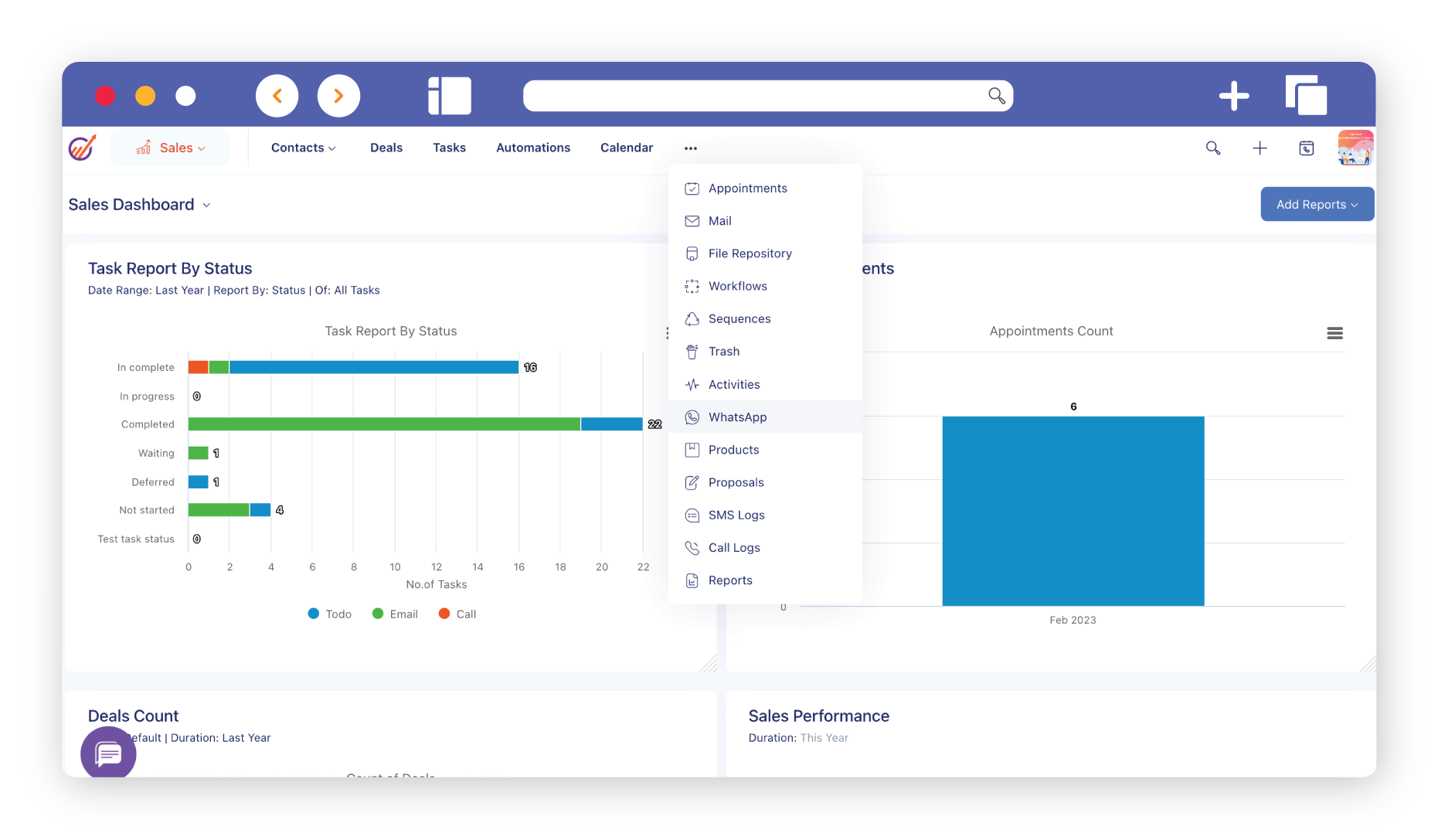Viewport: 1438px width, 840px height.
Task: Go to the Deals page
Action: [386, 148]
